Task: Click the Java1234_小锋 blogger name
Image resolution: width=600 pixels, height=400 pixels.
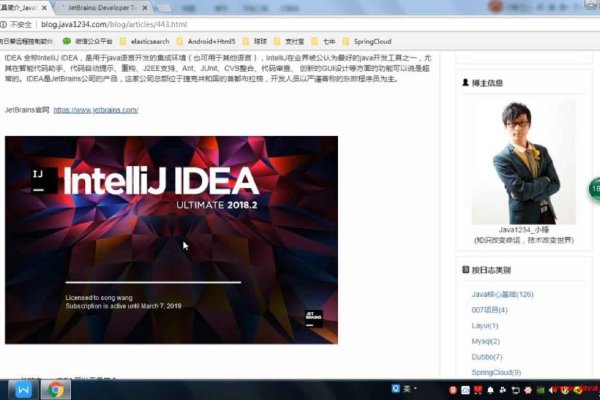Action: pyautogui.click(x=523, y=230)
